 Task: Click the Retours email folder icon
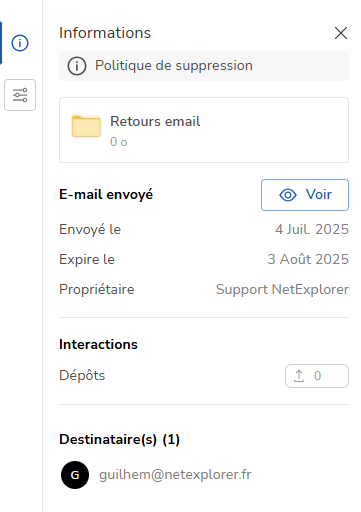click(x=86, y=126)
